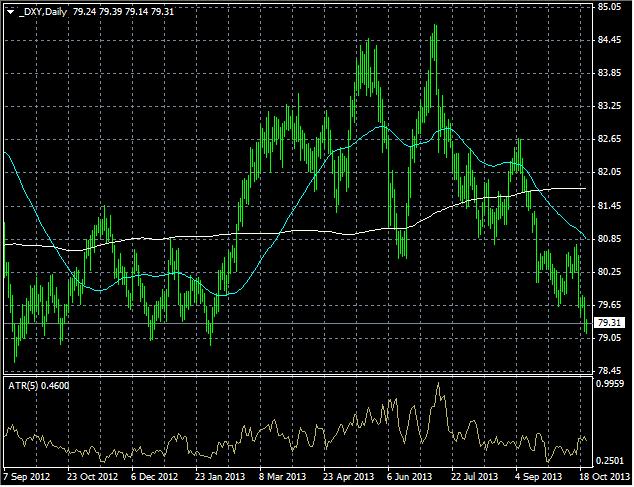Select the 8 Mar 2013 date label
The height and width of the screenshot is (487, 634).
(283, 477)
